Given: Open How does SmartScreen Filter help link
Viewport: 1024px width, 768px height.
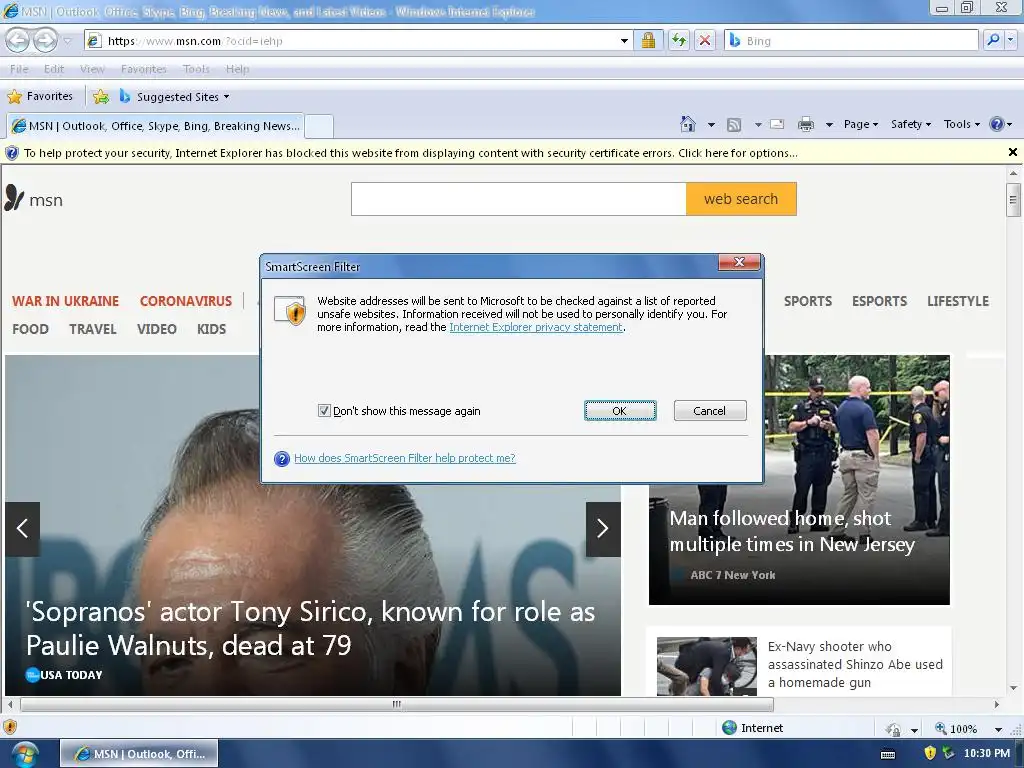Looking at the screenshot, I should pyautogui.click(x=404, y=458).
